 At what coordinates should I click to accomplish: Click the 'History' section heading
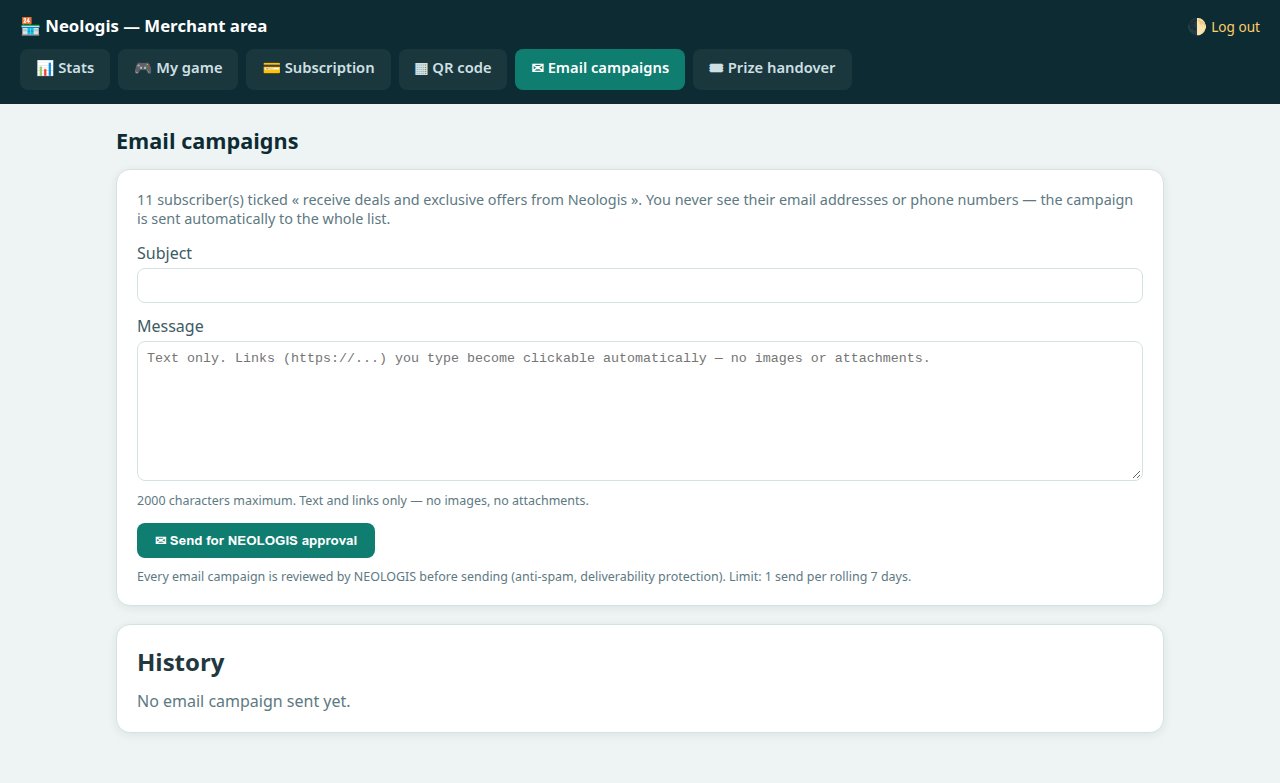(x=181, y=662)
